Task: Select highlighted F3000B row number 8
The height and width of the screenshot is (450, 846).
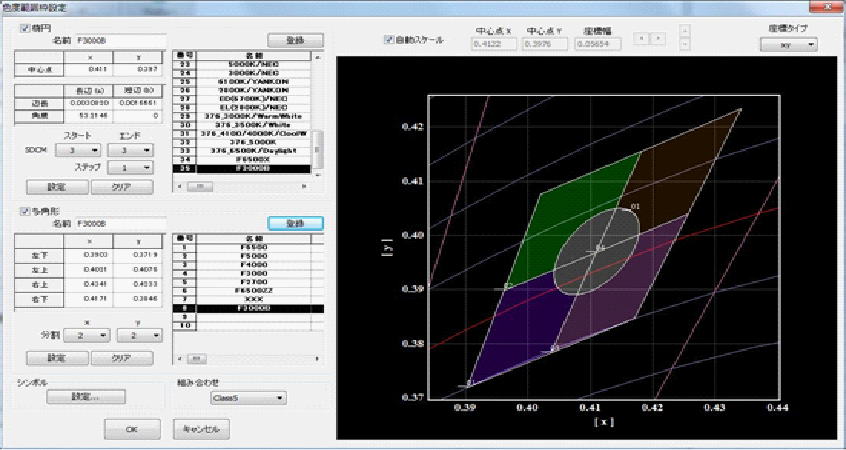Action: [248, 308]
